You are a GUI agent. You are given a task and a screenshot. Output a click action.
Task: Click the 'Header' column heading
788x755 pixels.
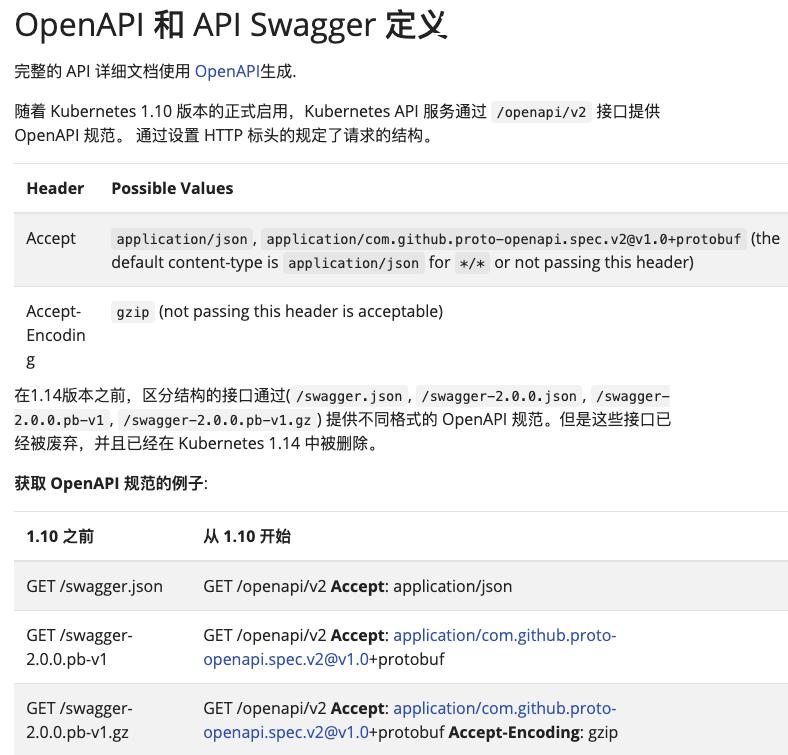(55, 188)
